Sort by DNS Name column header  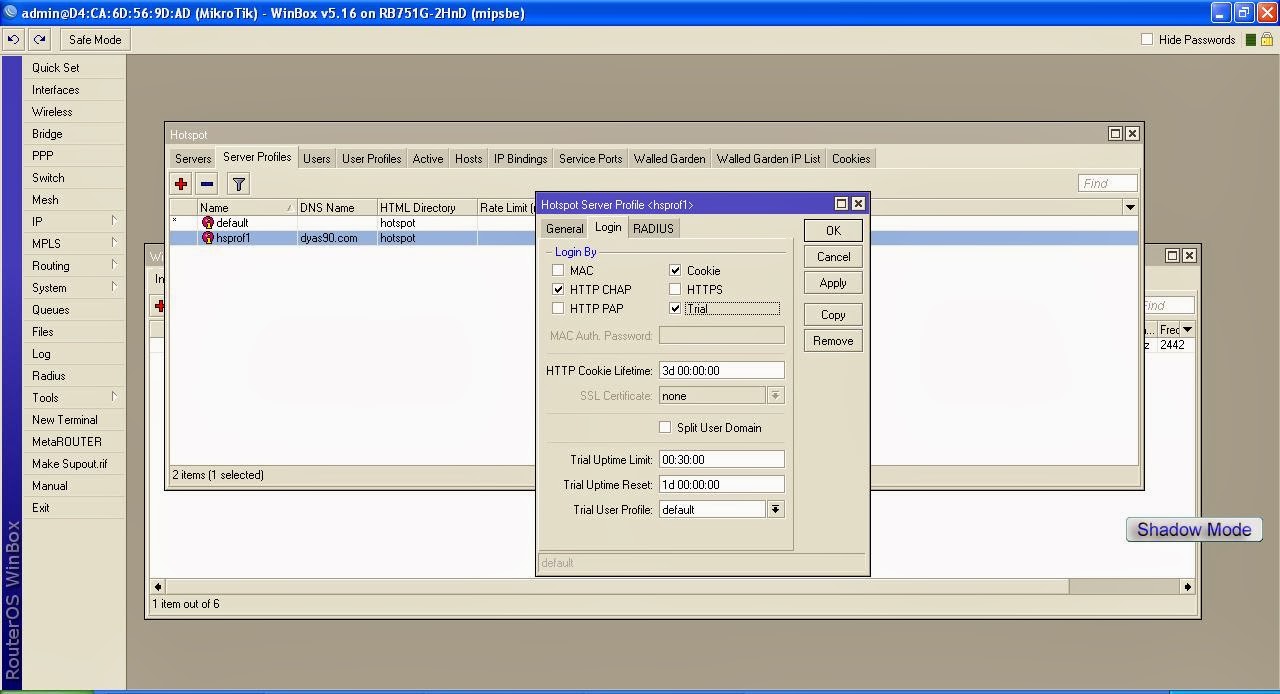[x=337, y=208]
